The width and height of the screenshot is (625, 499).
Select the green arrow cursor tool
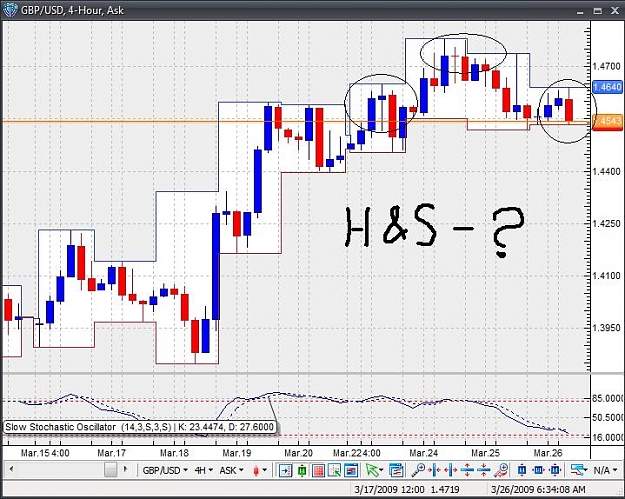point(371,470)
